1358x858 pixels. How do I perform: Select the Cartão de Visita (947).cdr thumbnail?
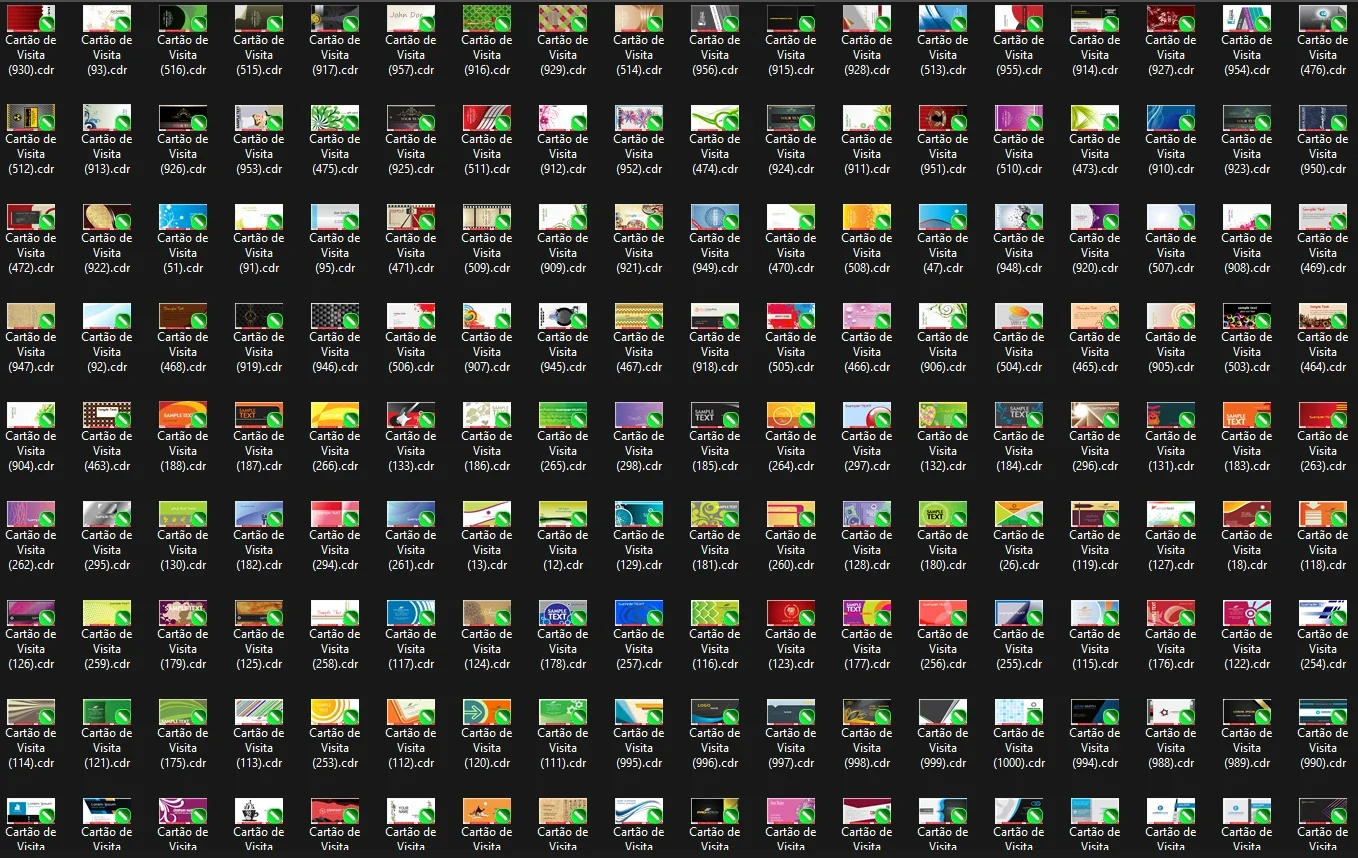point(31,315)
